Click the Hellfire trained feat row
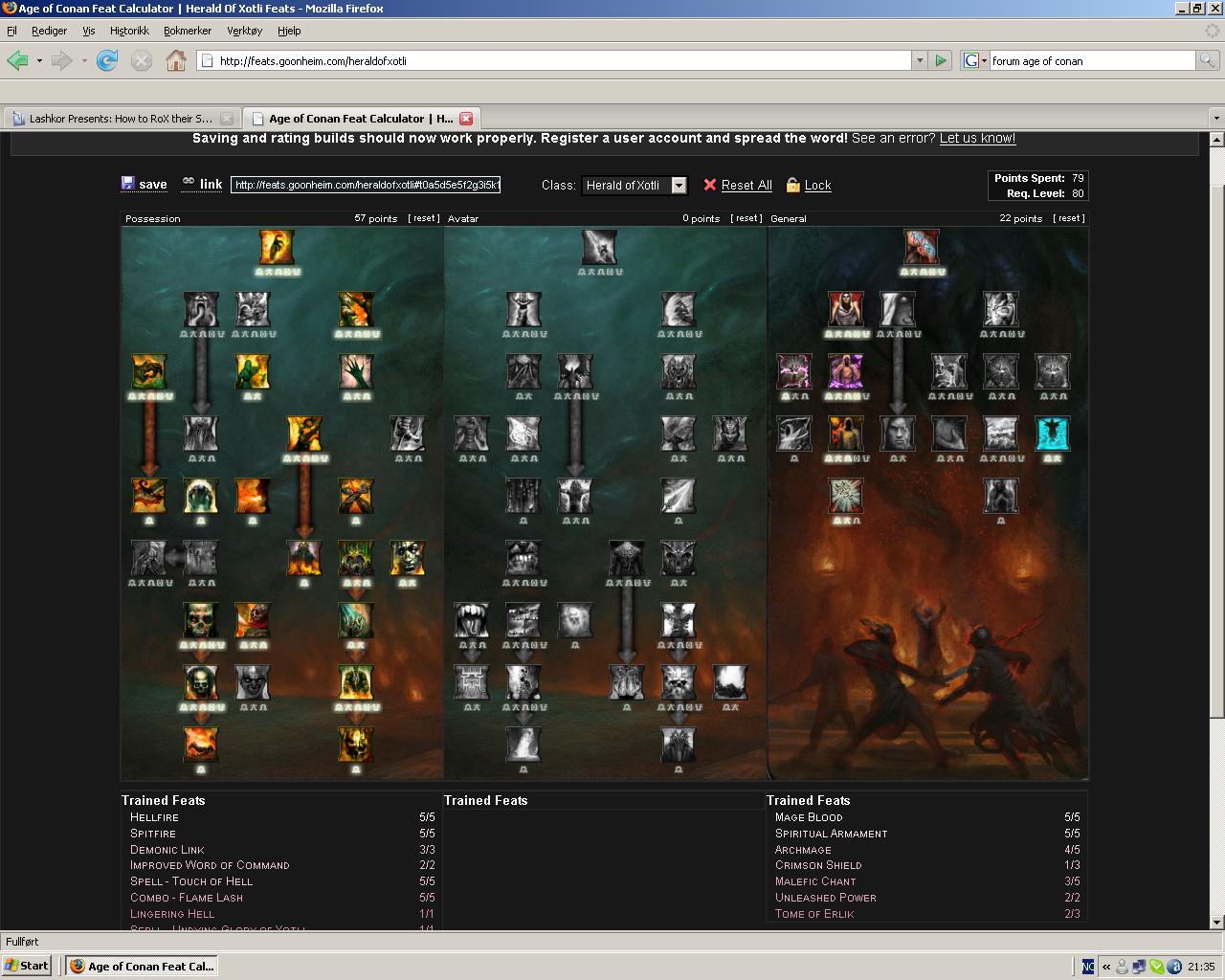 click(x=281, y=817)
